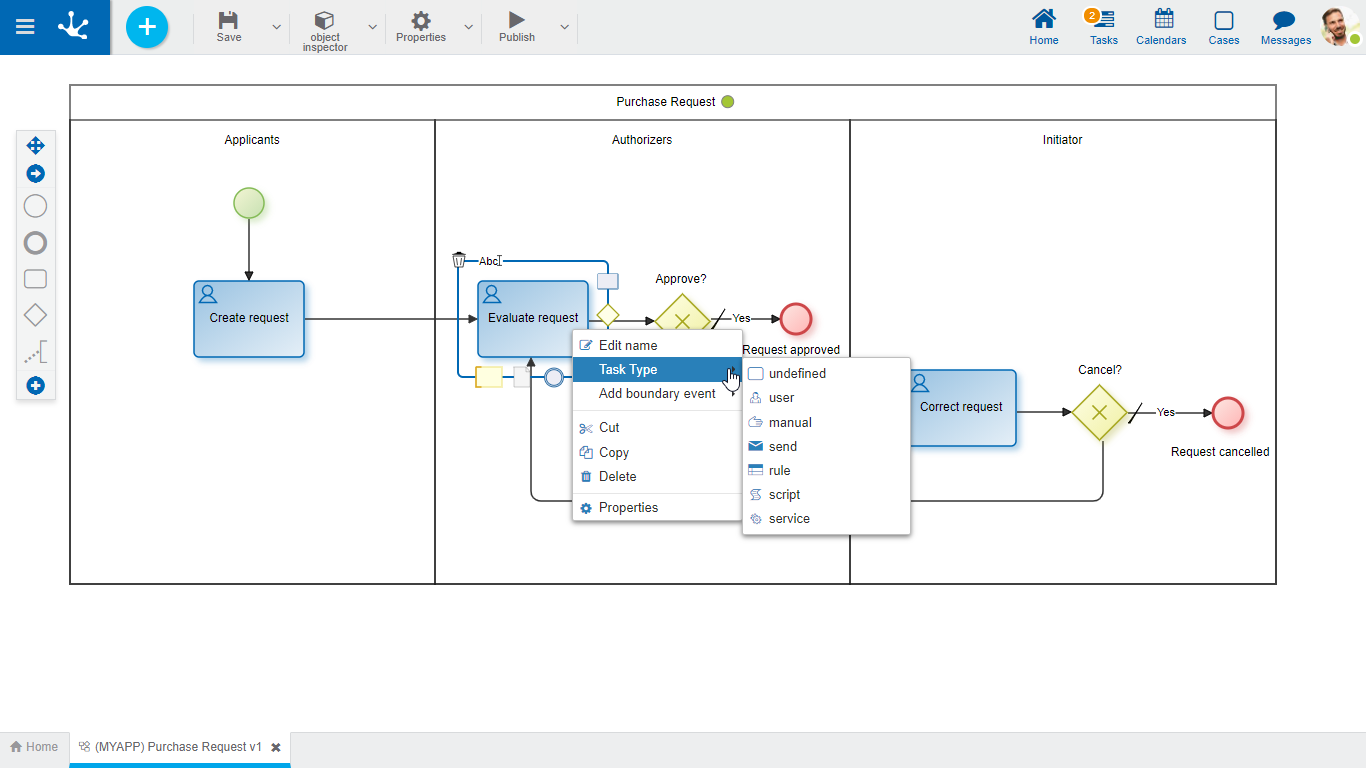Switch to the Home tab at bottom
This screenshot has height=768, width=1366.
[x=34, y=747]
